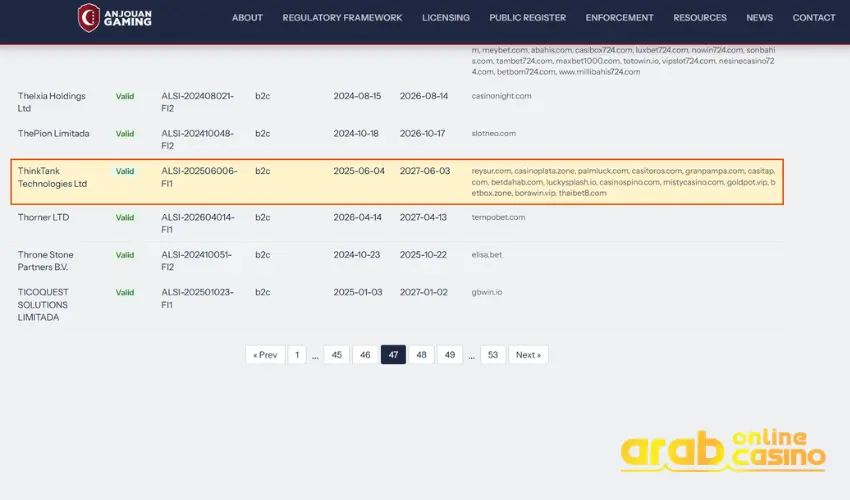Screen dimensions: 850x500
Task: Go to page 48
Action: pyautogui.click(x=421, y=355)
